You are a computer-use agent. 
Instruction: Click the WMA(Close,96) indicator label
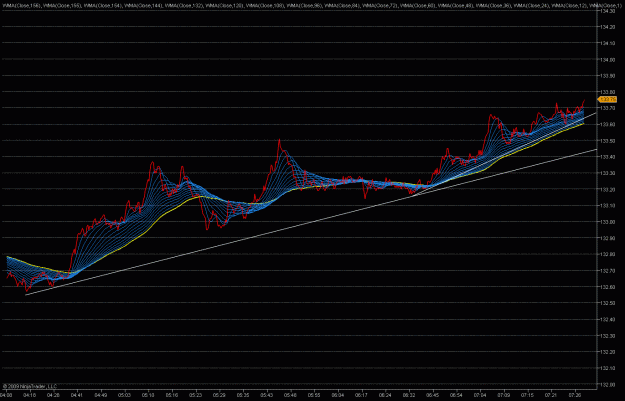tap(304, 6)
